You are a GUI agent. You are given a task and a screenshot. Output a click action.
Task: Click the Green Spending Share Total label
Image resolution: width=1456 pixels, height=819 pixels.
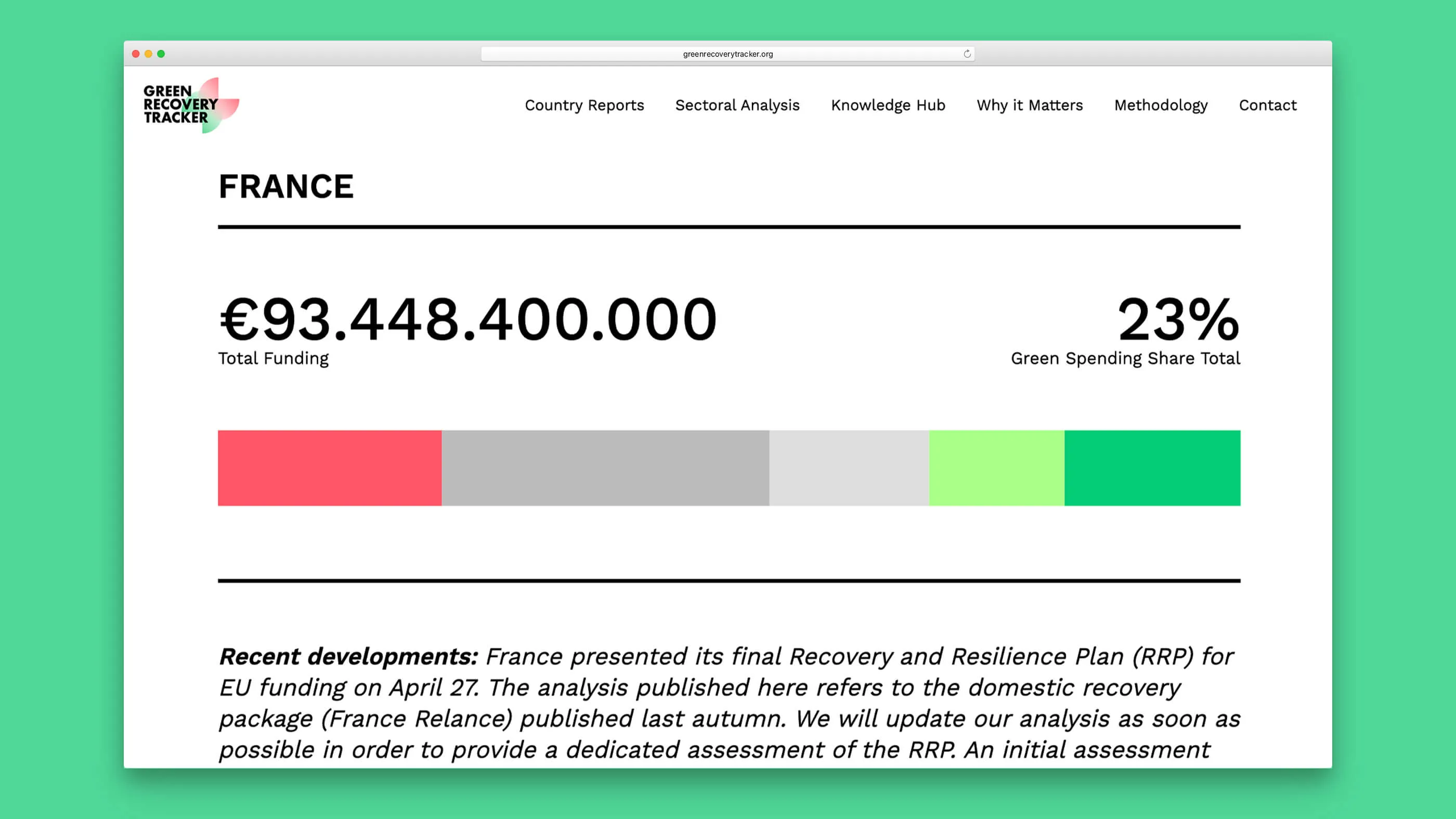coord(1125,358)
